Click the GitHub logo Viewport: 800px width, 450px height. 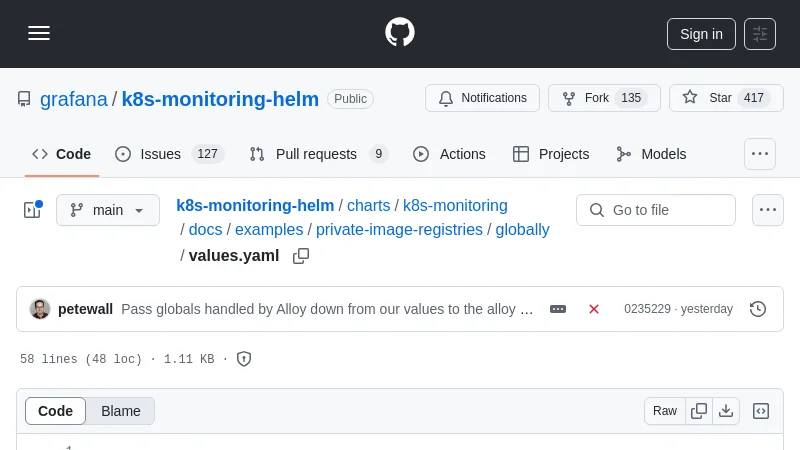click(x=400, y=32)
